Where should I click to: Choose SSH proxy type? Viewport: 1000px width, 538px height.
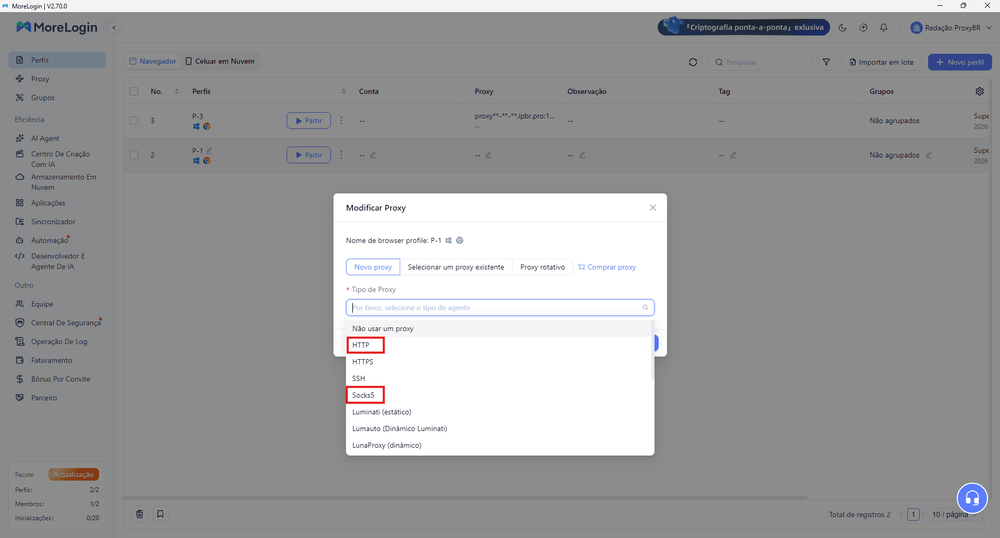(x=500, y=379)
